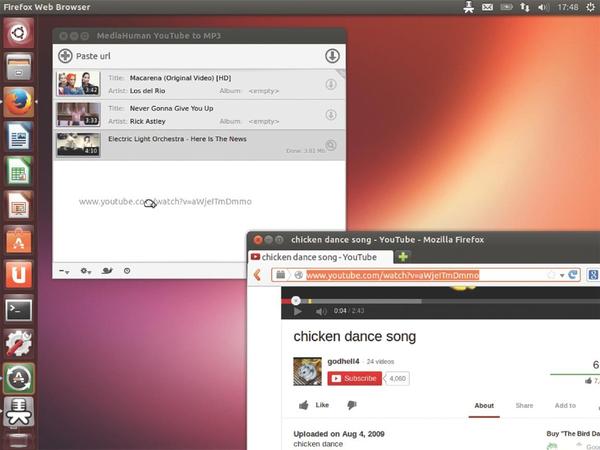Viewport: 600px width, 450px height.
Task: Open the mail indicator in top panel
Action: click(487, 7)
